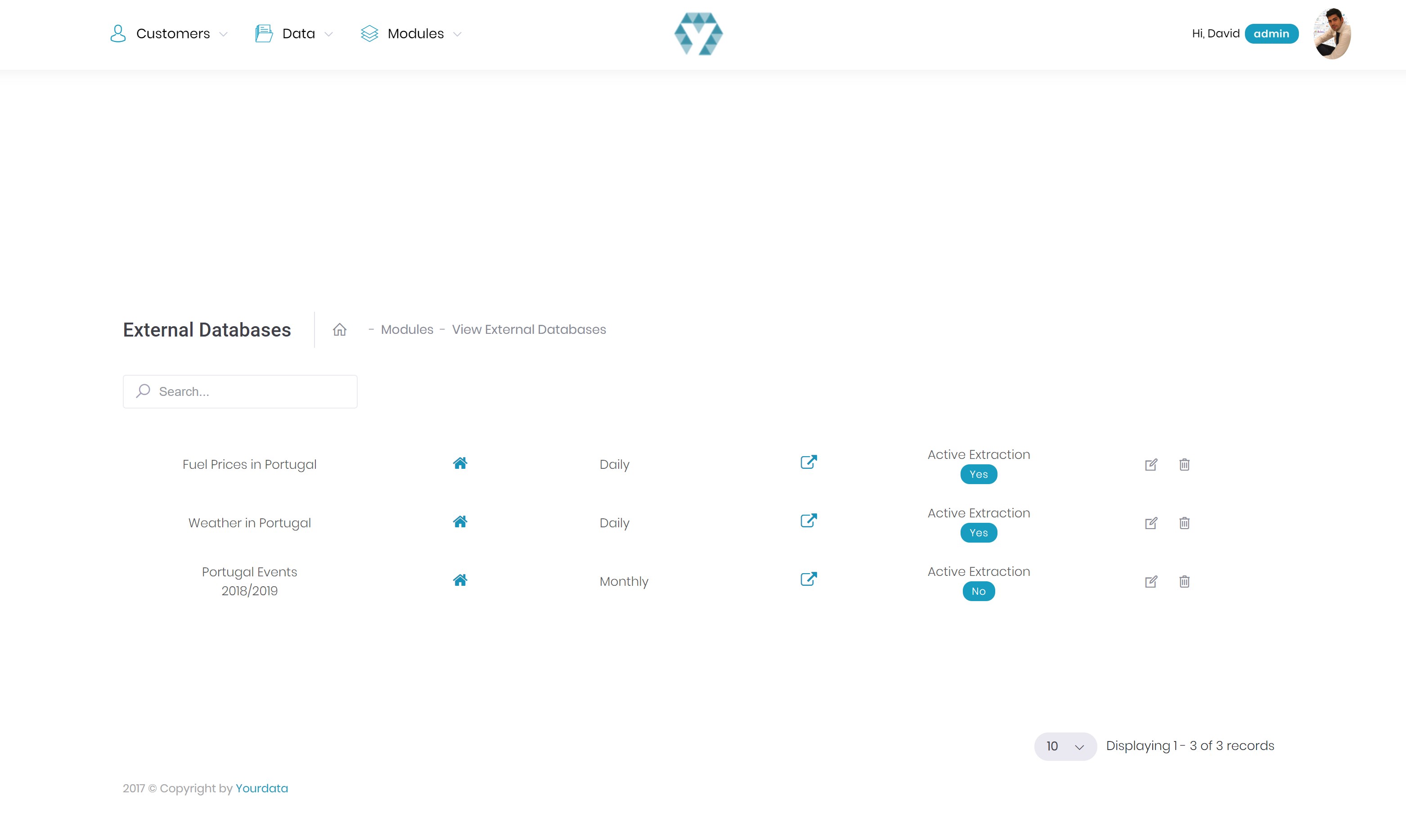Follow the Yourdata footer link
Screen dimensions: 1406x840
261,789
